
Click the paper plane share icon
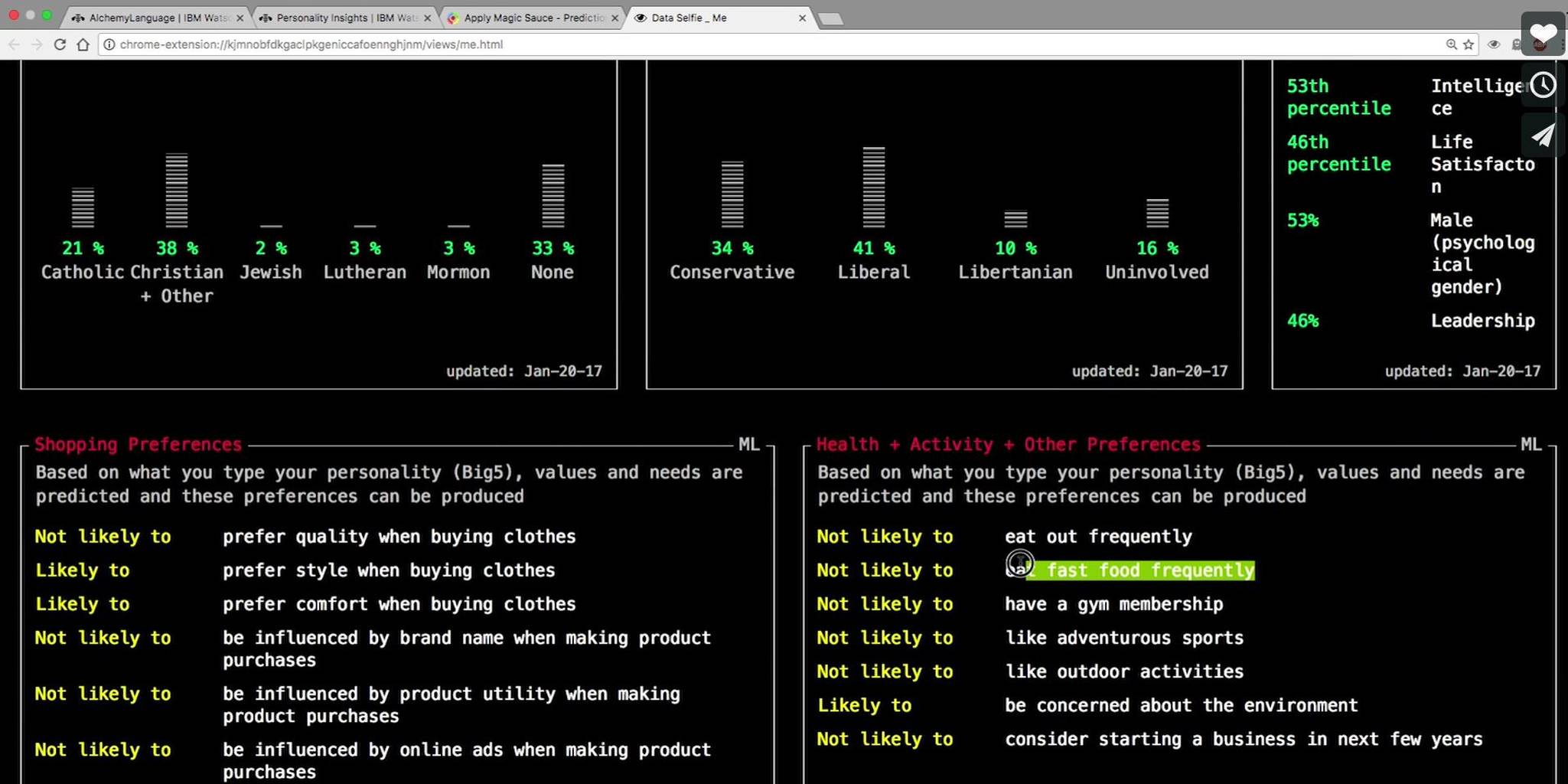1543,136
